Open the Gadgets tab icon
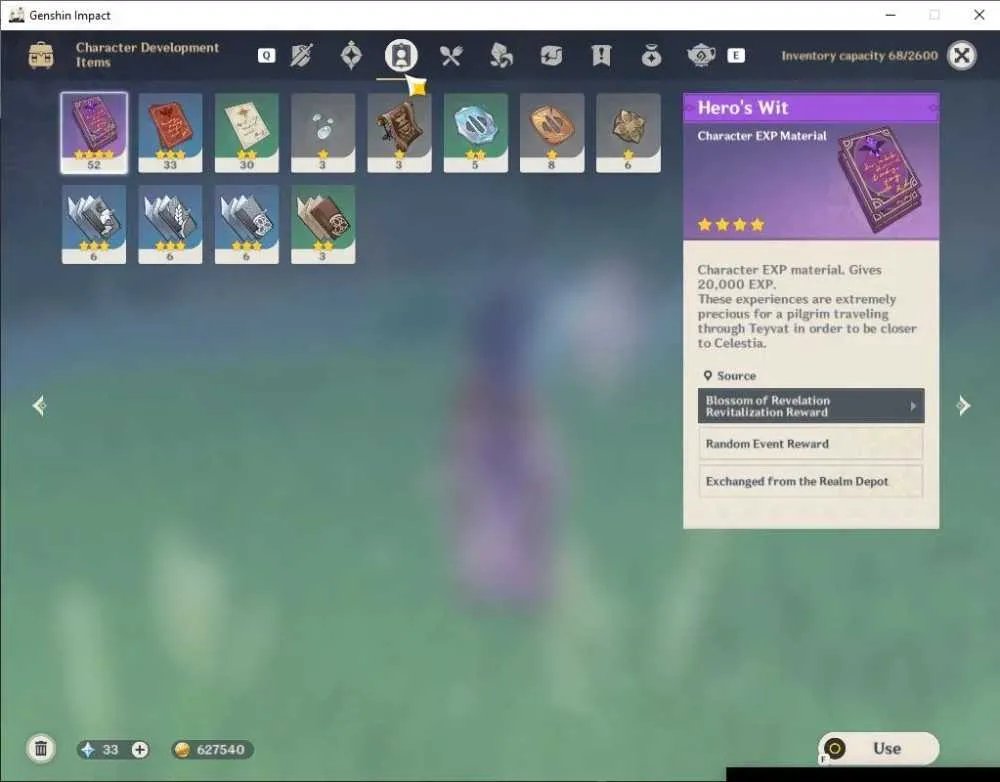1000x782 pixels. tap(551, 56)
